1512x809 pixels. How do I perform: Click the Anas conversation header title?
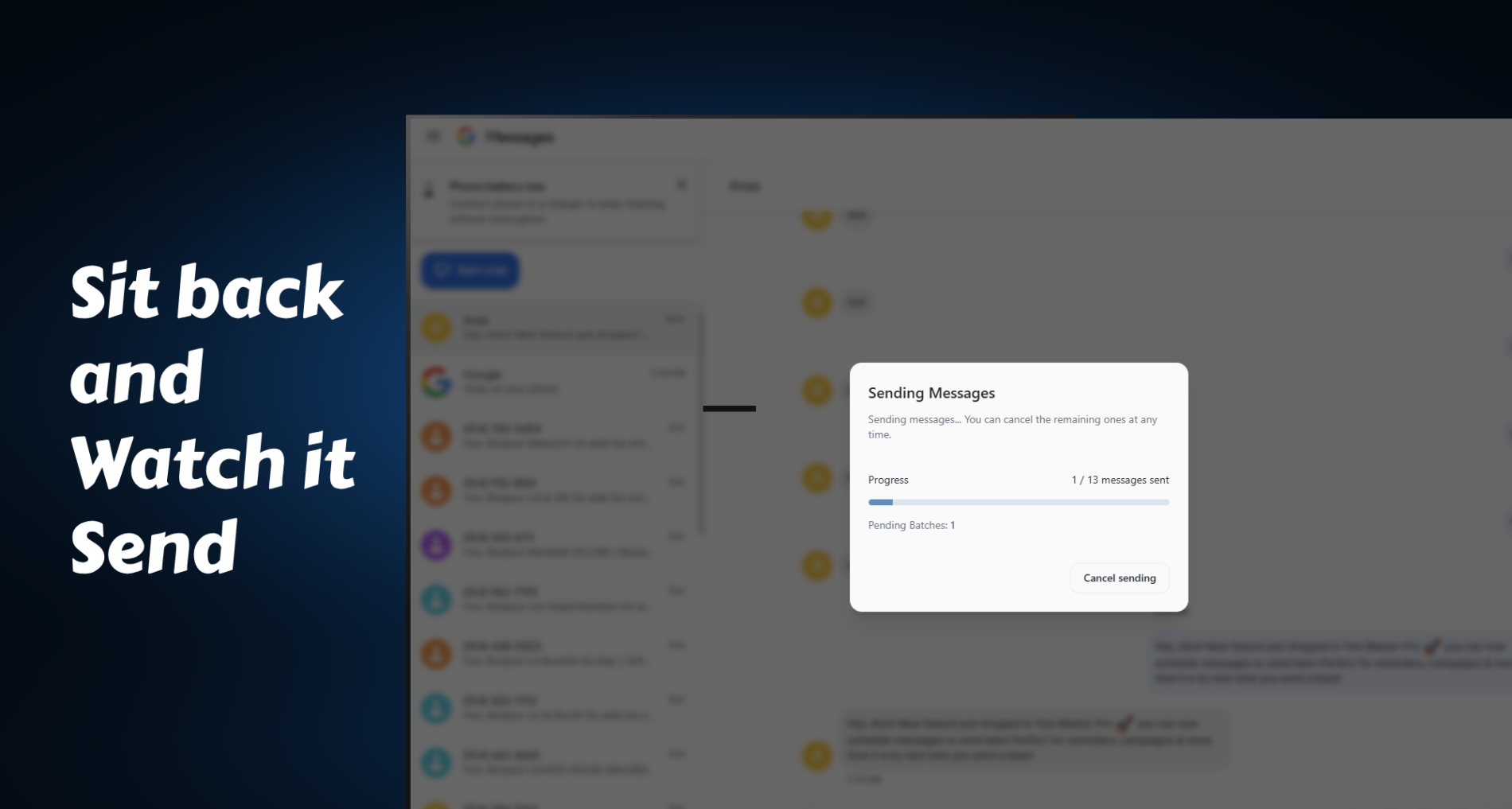coord(743,185)
